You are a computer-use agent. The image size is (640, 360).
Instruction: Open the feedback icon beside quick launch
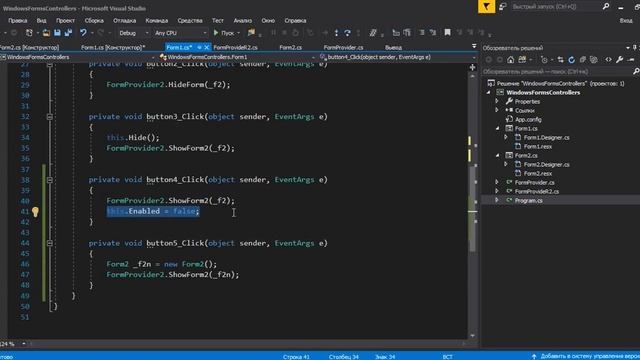coord(503,7)
